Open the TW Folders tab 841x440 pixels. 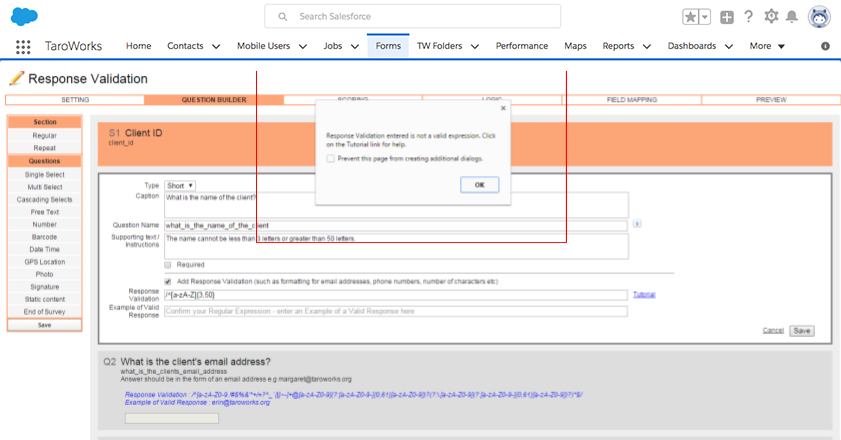pos(439,46)
